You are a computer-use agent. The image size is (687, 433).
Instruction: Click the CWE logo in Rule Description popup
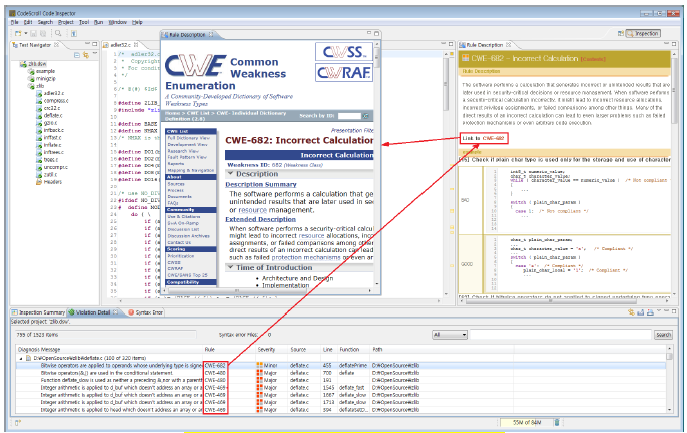point(194,66)
